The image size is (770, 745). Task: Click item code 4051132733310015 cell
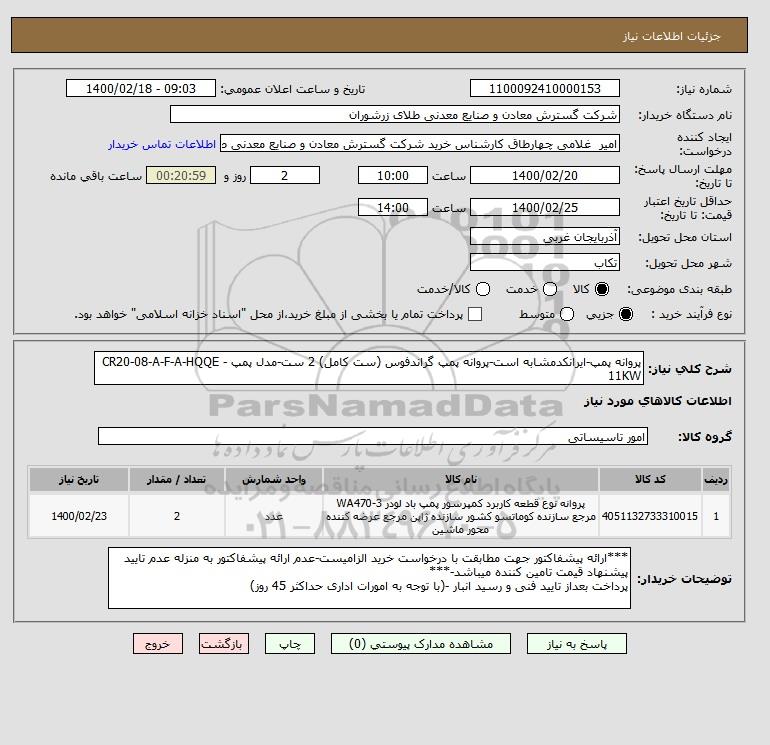(650, 516)
